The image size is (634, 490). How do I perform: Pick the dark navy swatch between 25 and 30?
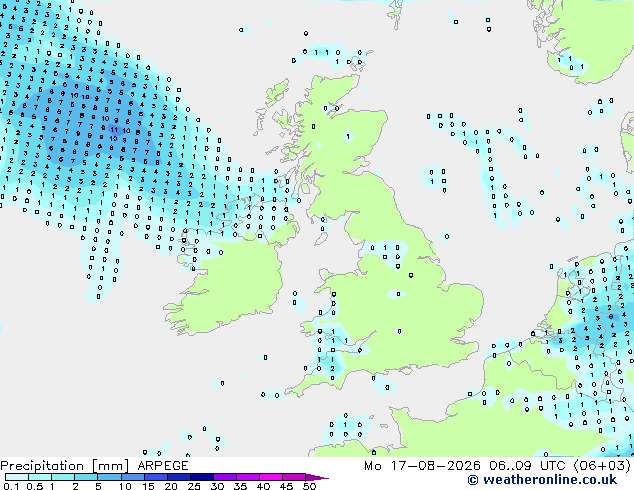[201, 477]
